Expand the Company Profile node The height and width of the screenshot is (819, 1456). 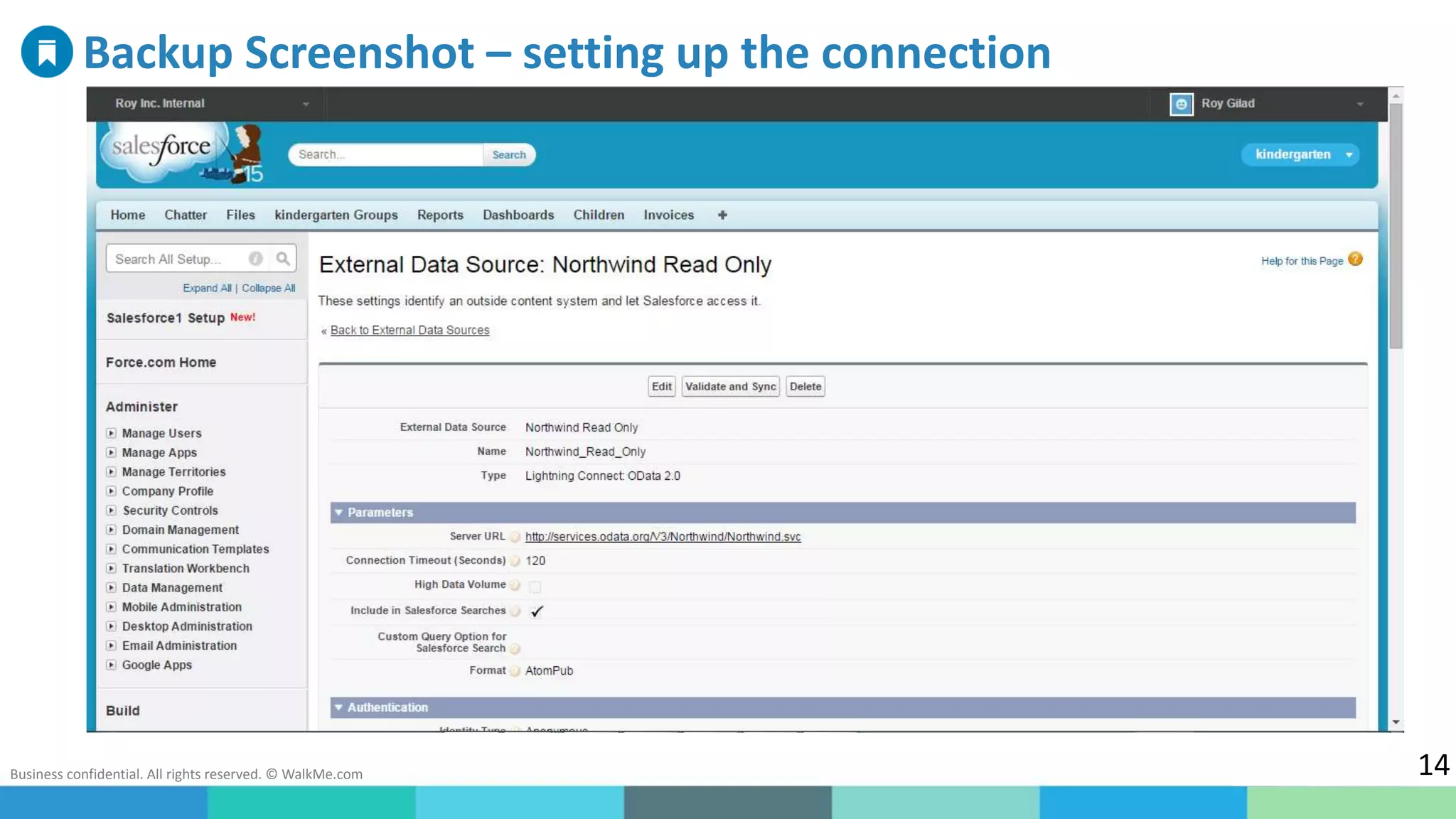click(x=111, y=491)
